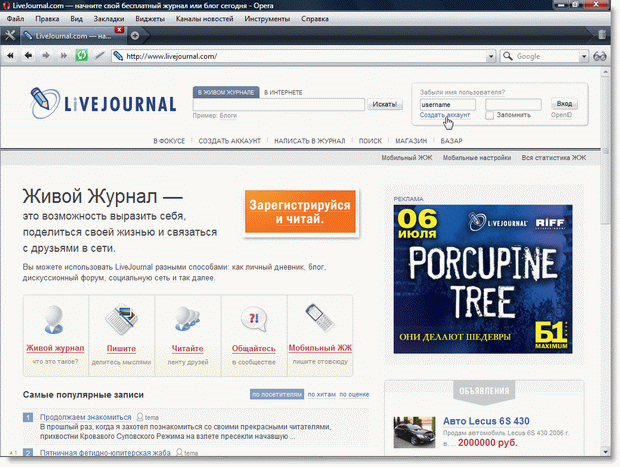This screenshot has width=620, height=467.
Task: Click the Создать аккаунт link under username
Action: (445, 115)
